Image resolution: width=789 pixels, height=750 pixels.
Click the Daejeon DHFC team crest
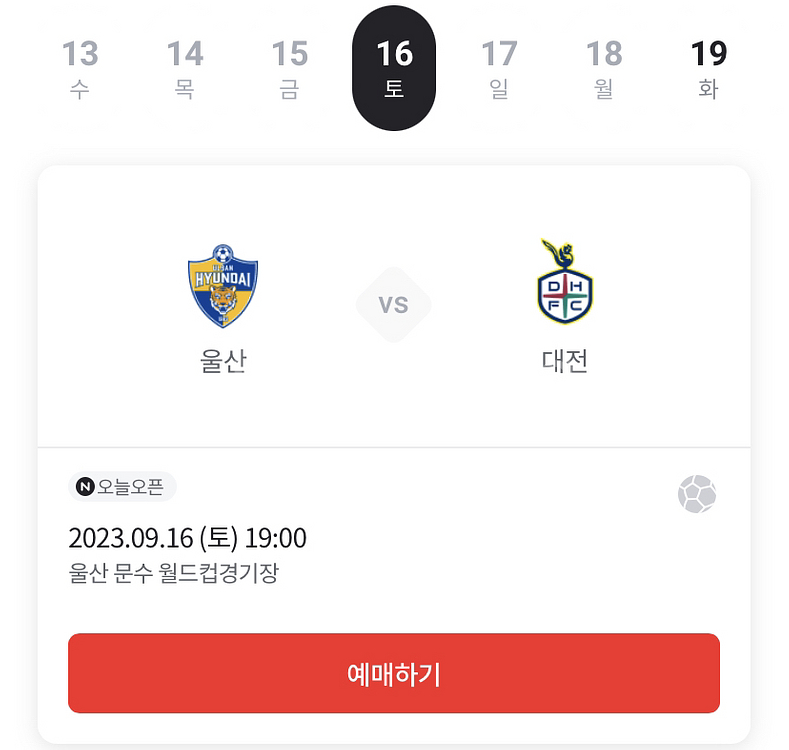[565, 281]
